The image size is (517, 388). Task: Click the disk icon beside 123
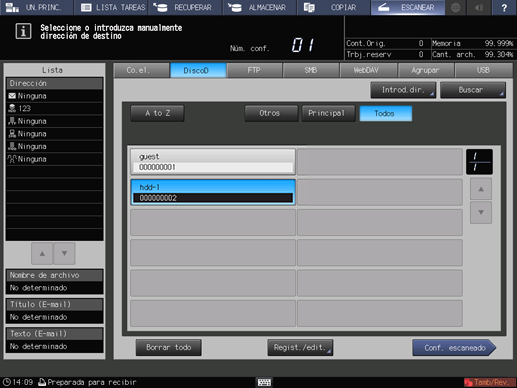(12, 108)
